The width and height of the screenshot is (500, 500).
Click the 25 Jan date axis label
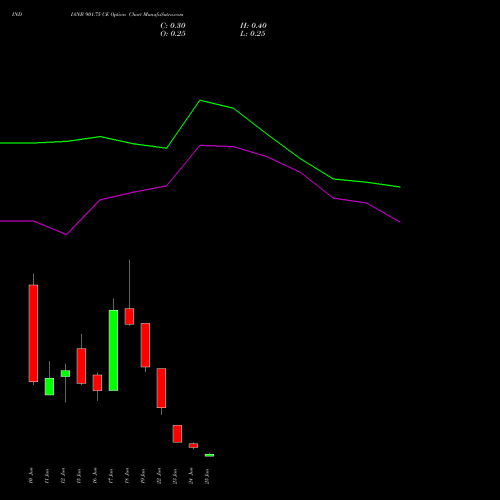[207, 476]
